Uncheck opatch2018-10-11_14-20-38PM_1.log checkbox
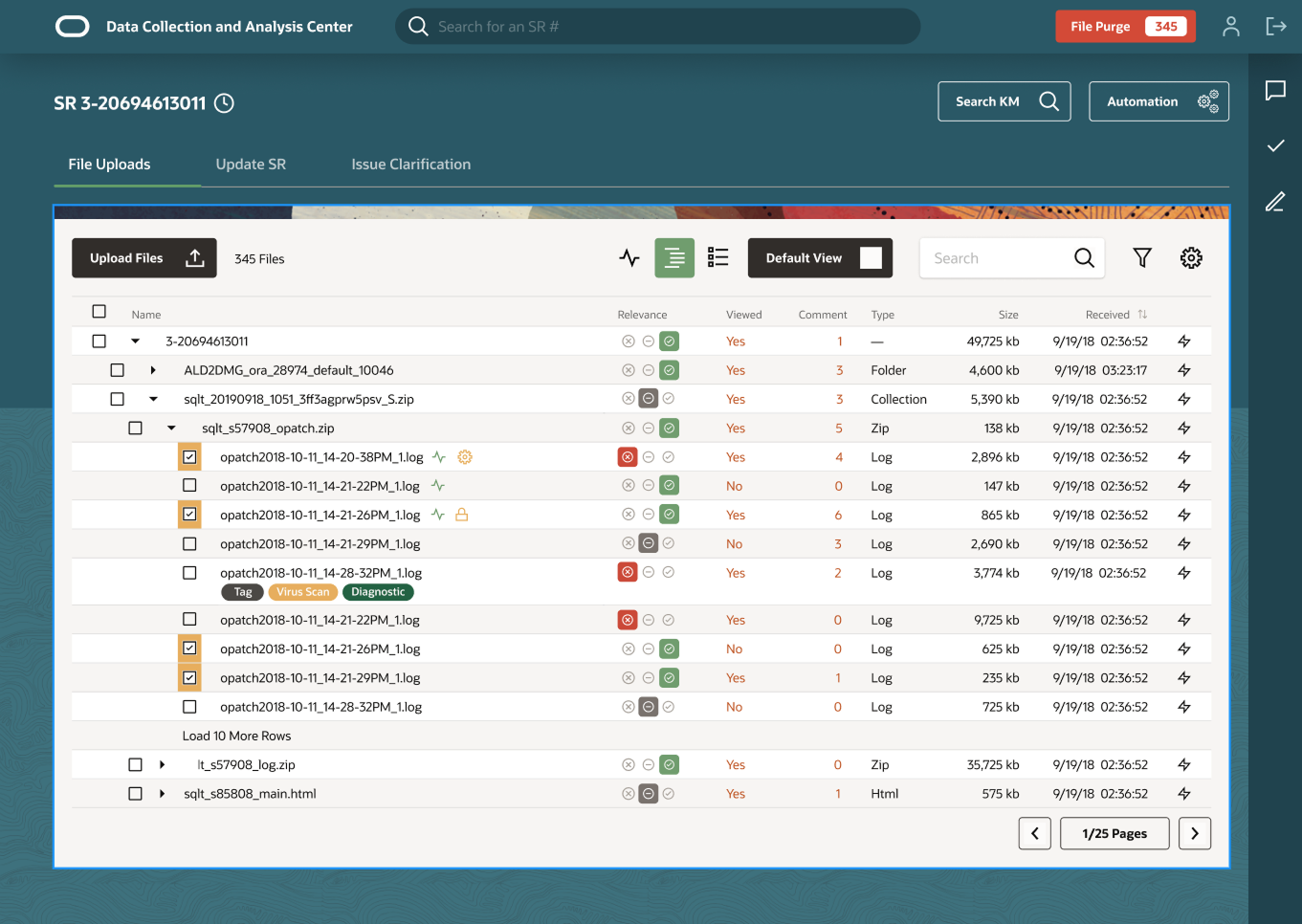1302x924 pixels. [189, 456]
